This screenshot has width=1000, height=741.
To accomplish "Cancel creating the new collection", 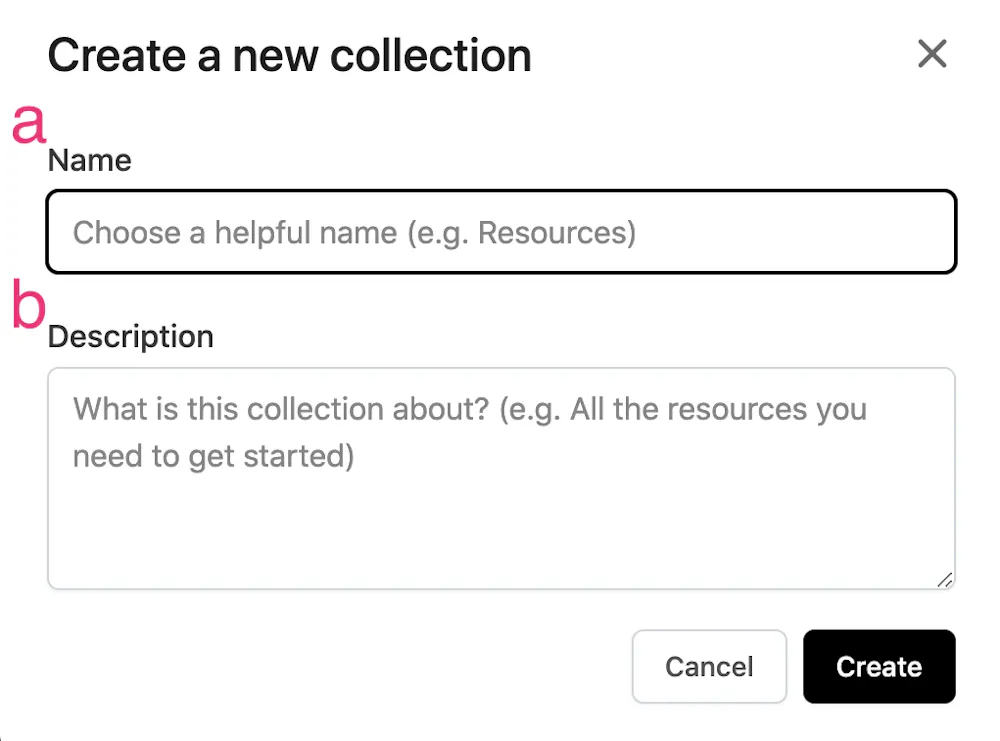I will 709,666.
